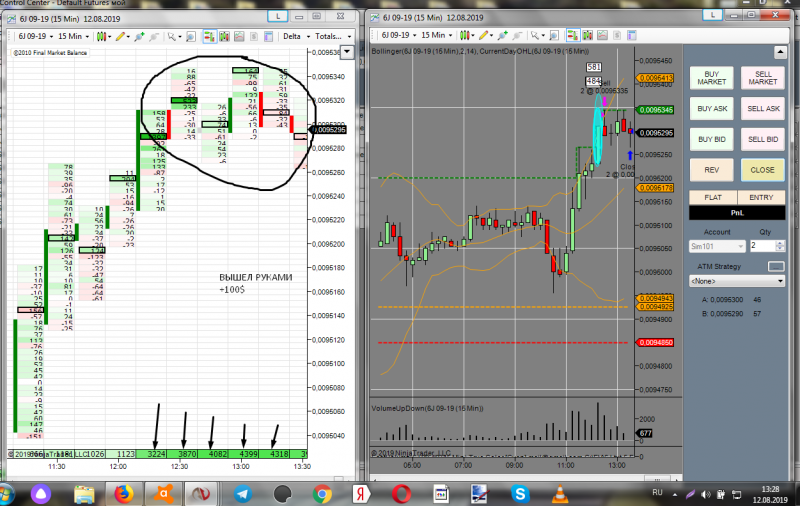The image size is (800, 506).
Task: Click the volume speaker icon in system tray
Action: pyautogui.click(x=706, y=494)
